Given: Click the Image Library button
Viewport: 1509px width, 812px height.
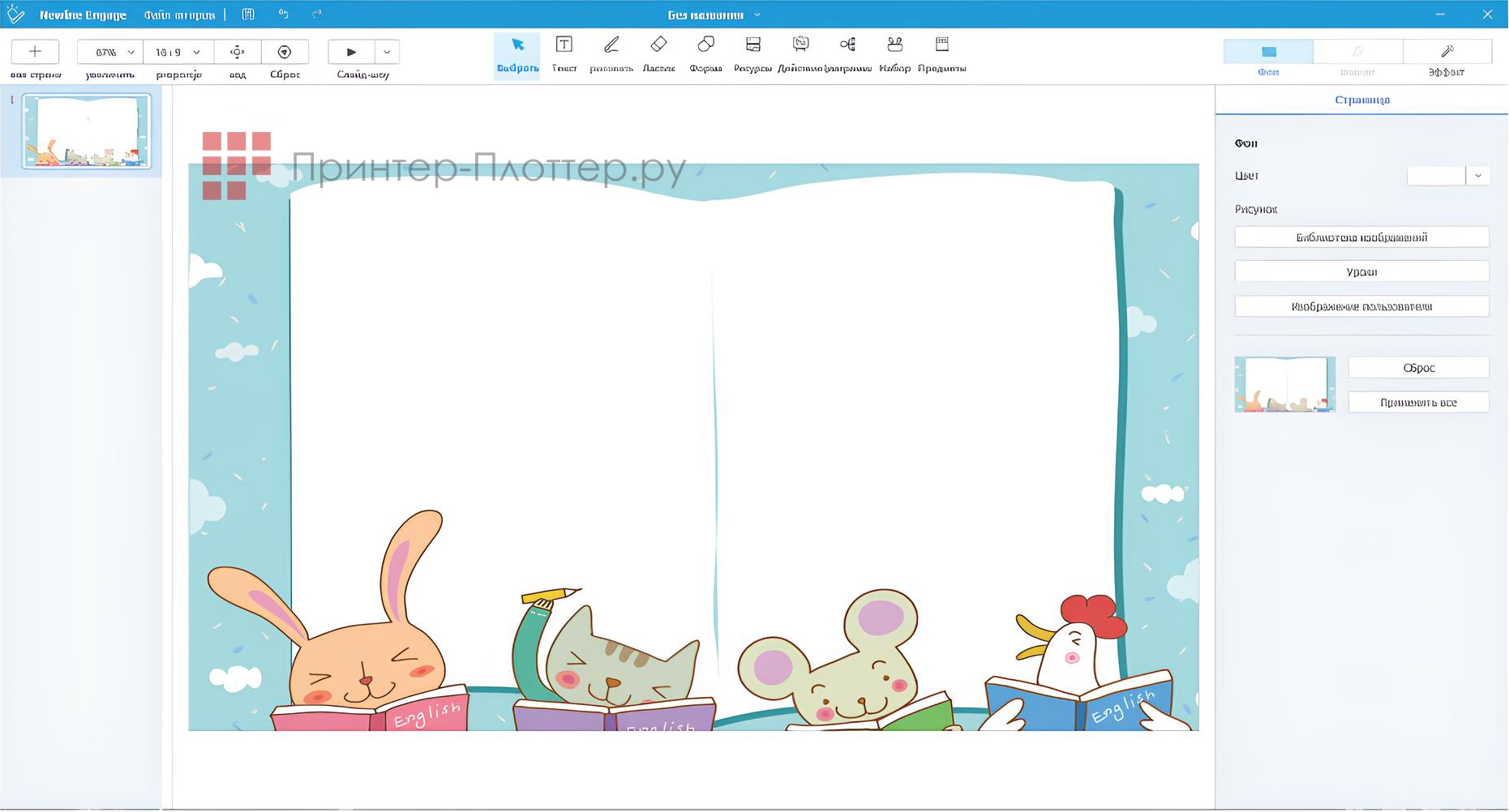Looking at the screenshot, I should [1361, 237].
